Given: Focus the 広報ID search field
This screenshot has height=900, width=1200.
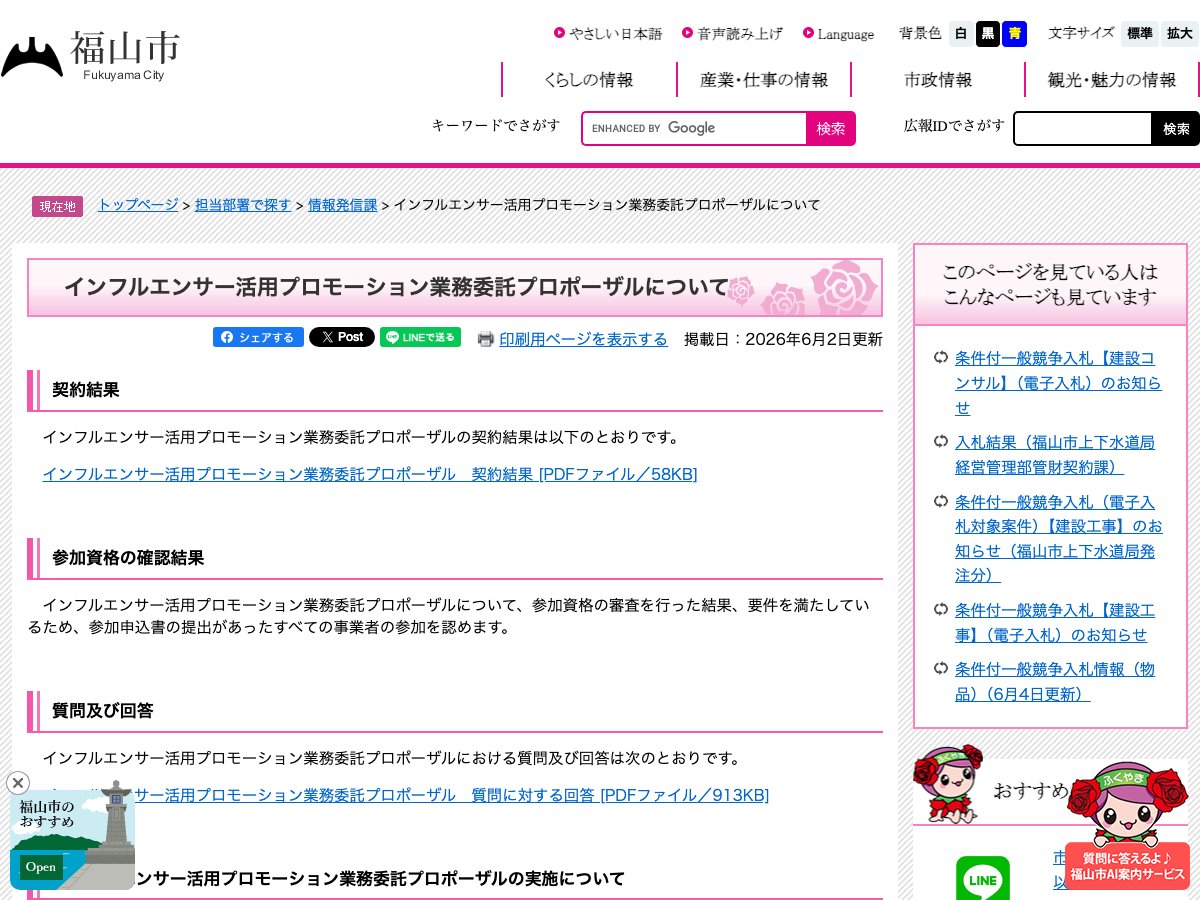Looking at the screenshot, I should tap(1082, 128).
